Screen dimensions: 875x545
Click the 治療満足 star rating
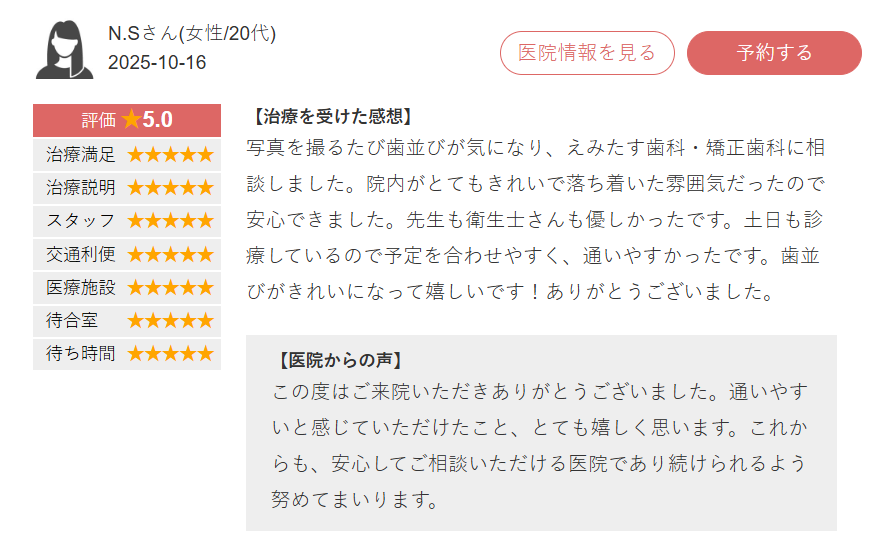click(170, 155)
